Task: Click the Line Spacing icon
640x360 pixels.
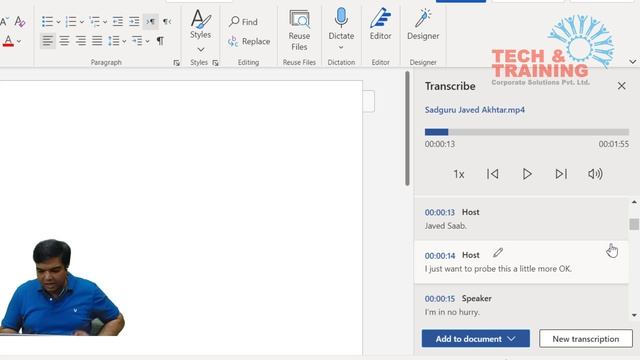Action: 113,41
